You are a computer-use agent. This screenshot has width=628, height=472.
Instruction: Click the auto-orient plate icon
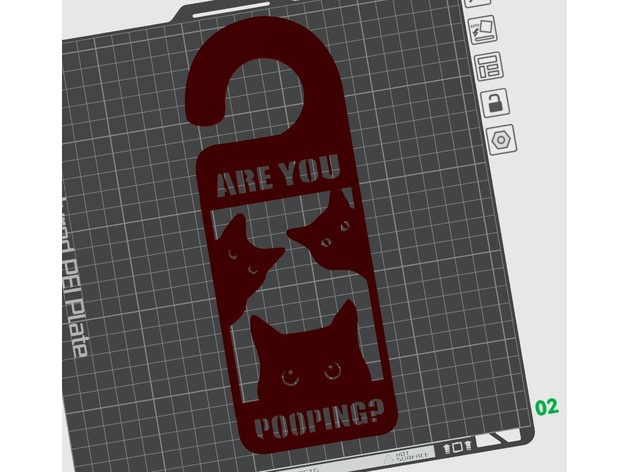click(x=483, y=30)
